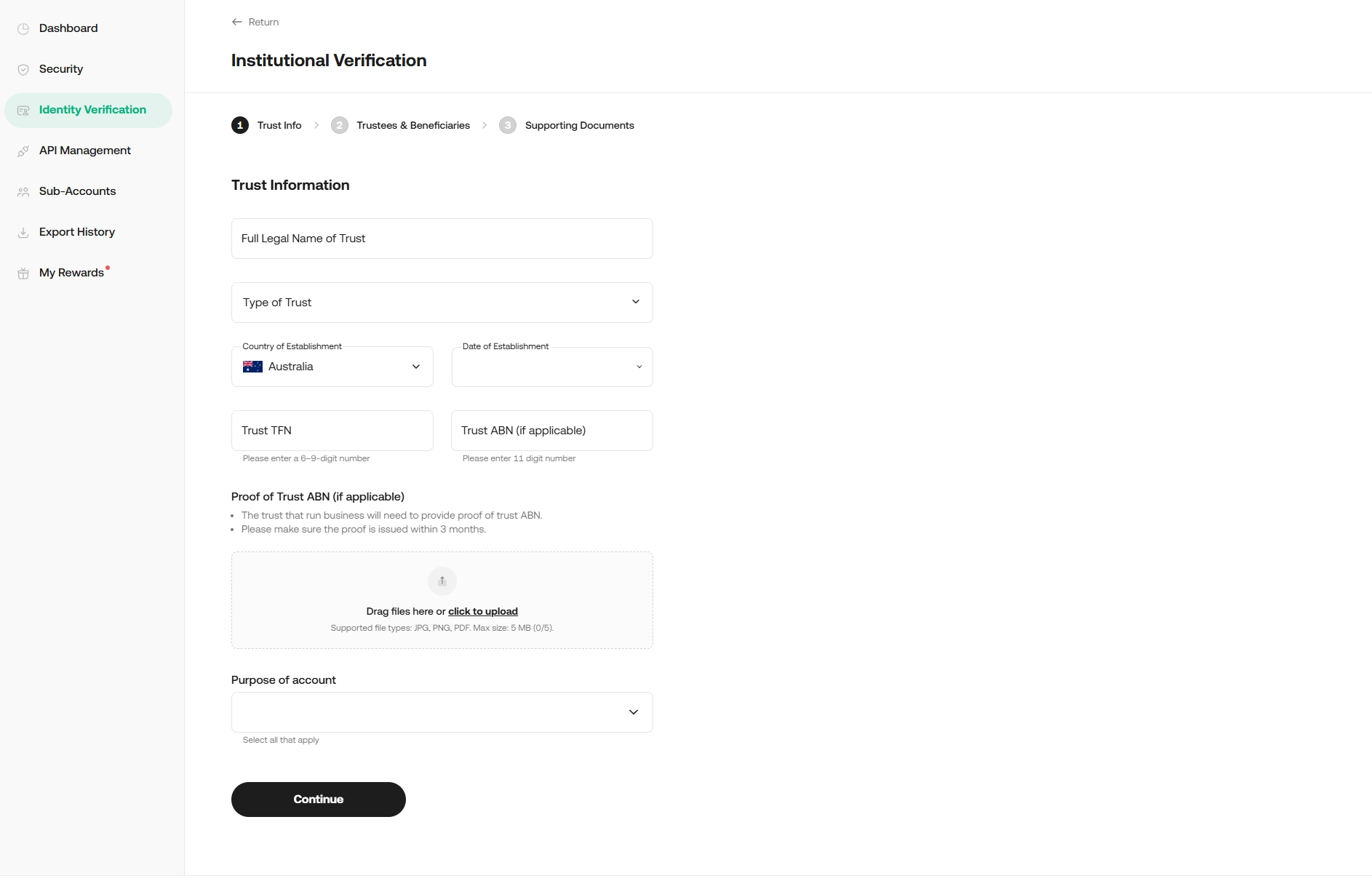Click the Sub-Accounts people icon
This screenshot has height=889, width=1372.
tap(23, 192)
